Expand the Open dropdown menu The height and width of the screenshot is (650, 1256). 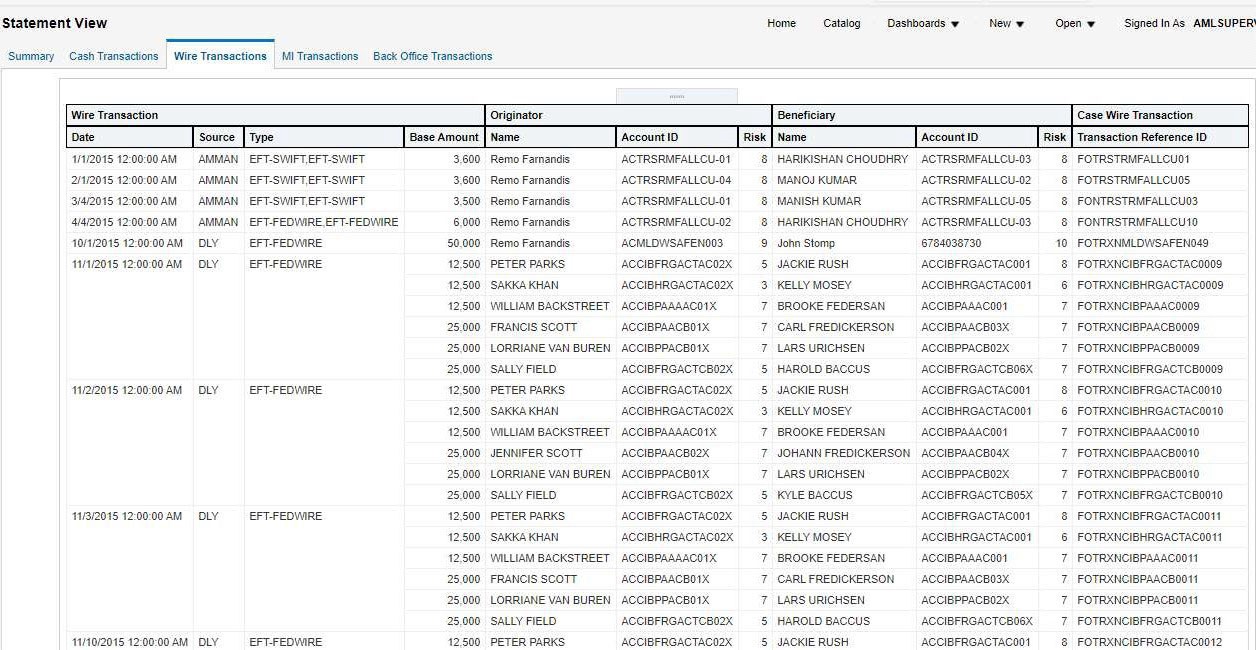coord(1074,22)
